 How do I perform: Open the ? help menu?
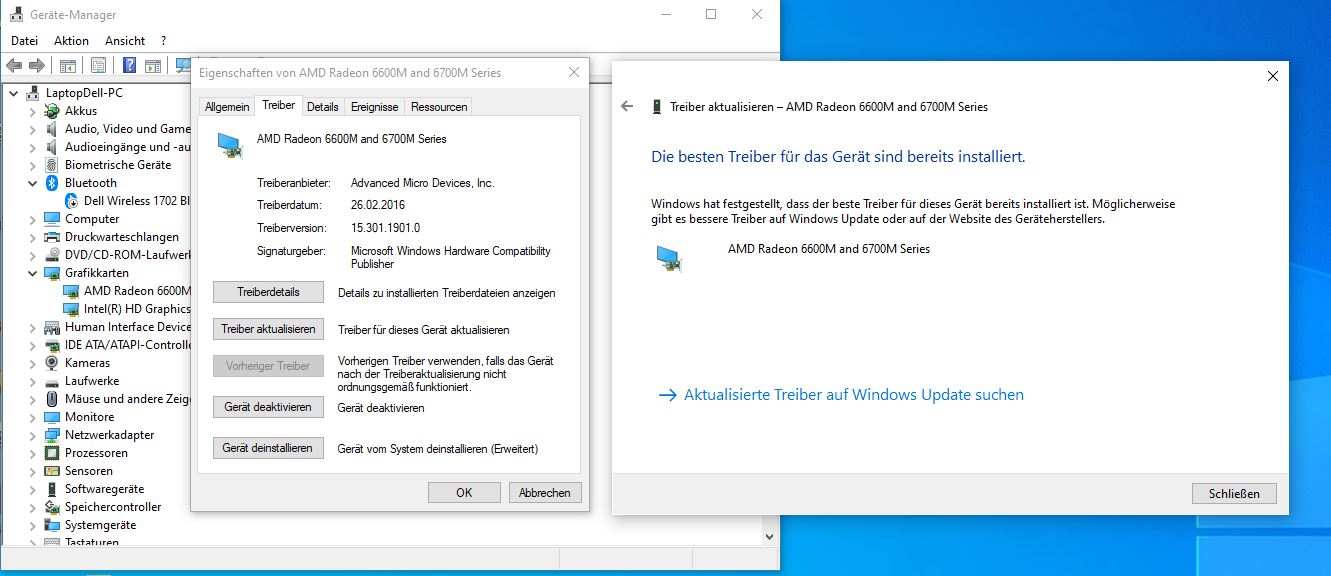(x=163, y=41)
